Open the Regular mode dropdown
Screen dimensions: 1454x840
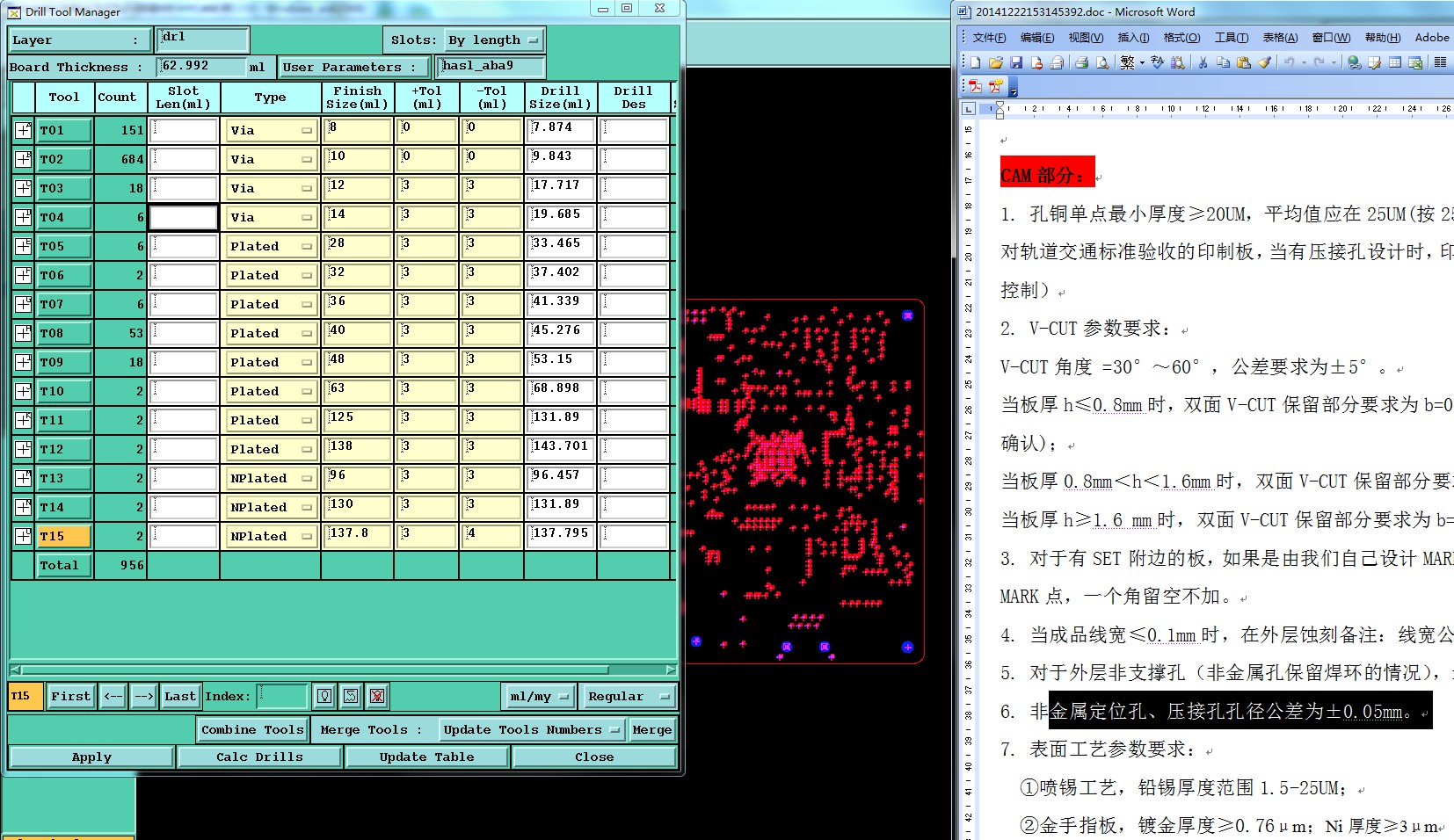click(x=629, y=696)
